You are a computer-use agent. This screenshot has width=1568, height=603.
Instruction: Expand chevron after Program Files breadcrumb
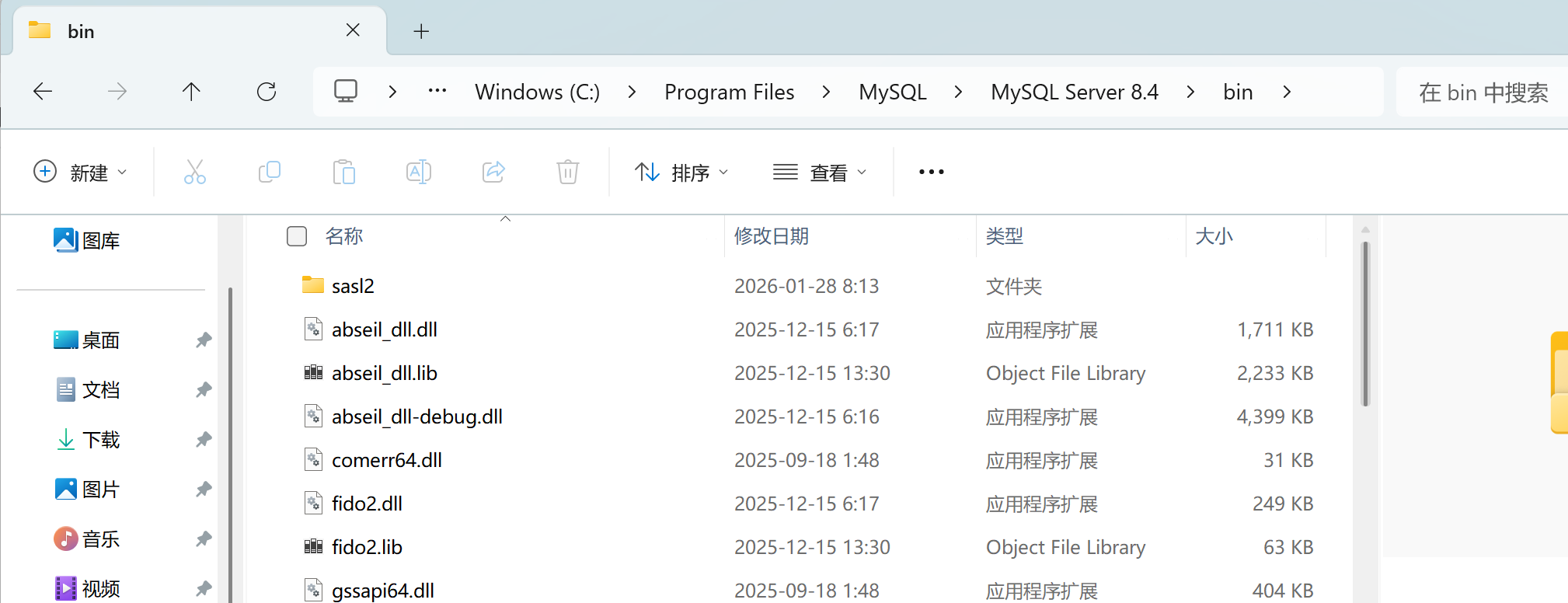826,92
